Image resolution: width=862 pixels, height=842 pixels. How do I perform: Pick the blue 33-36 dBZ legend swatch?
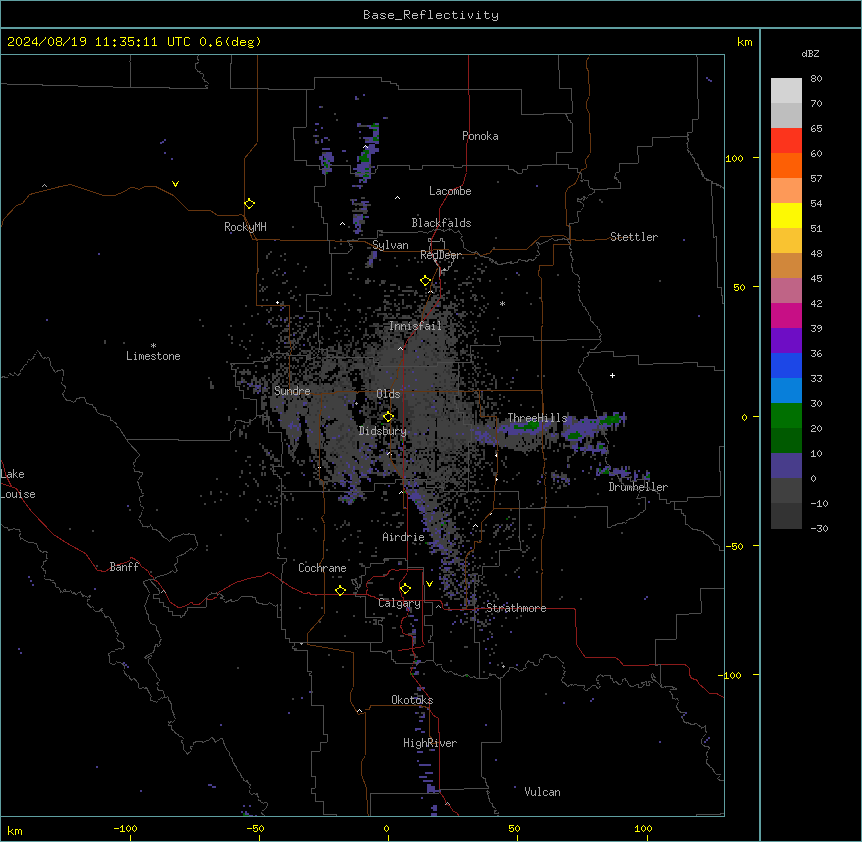point(786,366)
